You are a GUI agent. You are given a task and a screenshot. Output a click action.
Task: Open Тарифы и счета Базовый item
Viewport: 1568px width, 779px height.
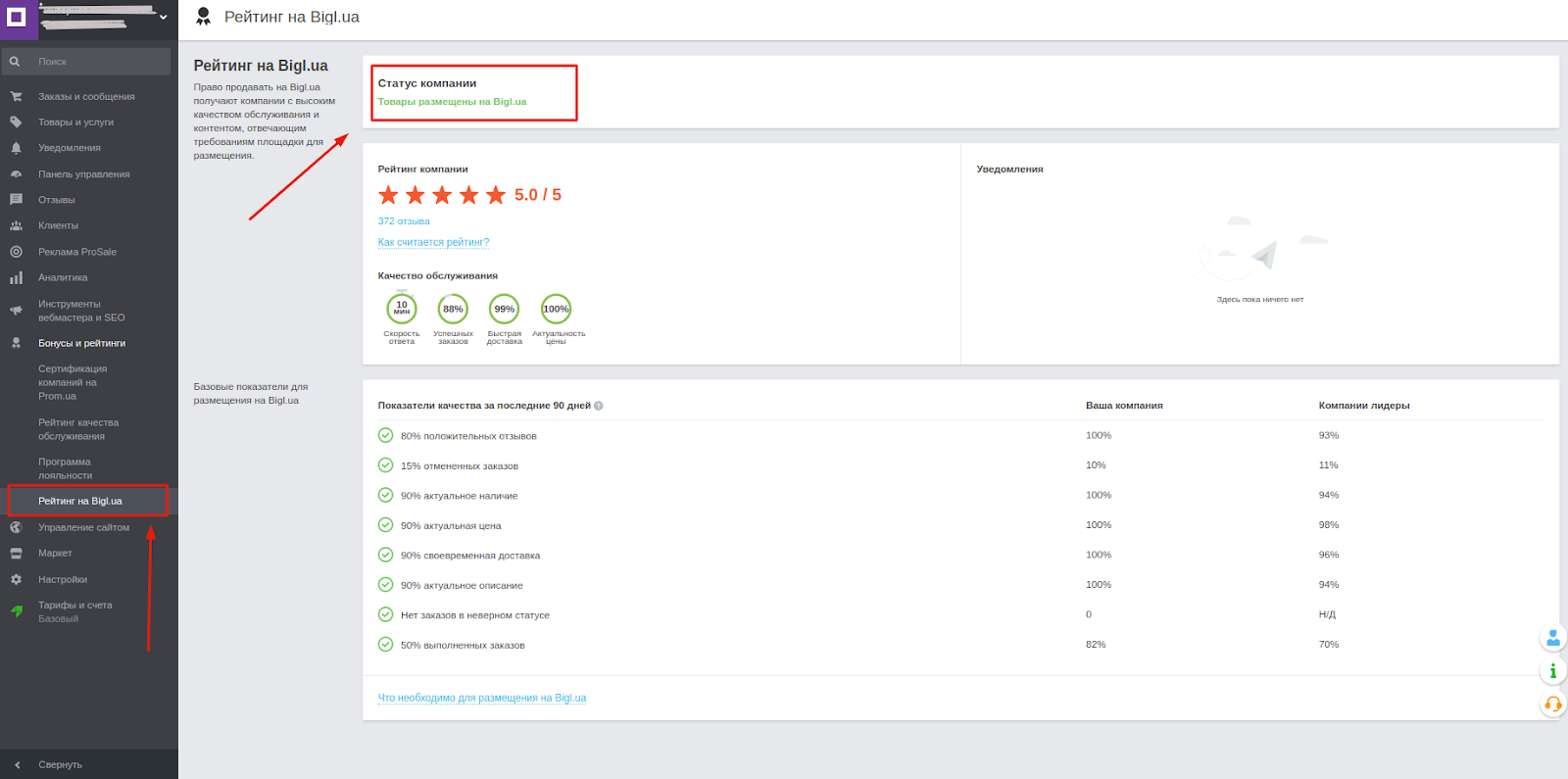pos(75,611)
